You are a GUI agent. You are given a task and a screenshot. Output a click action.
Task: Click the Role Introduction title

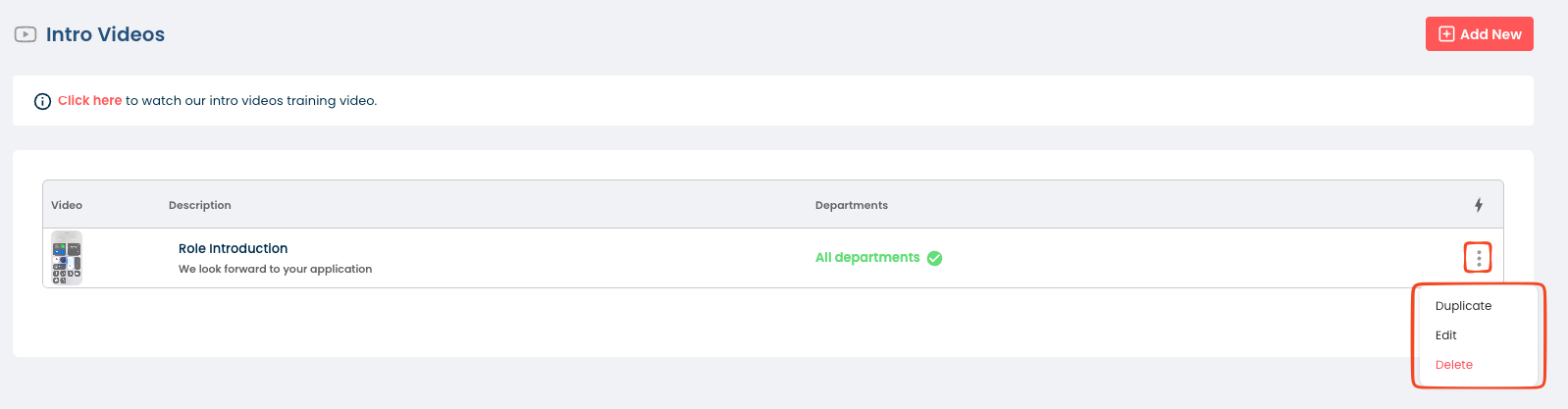point(233,248)
